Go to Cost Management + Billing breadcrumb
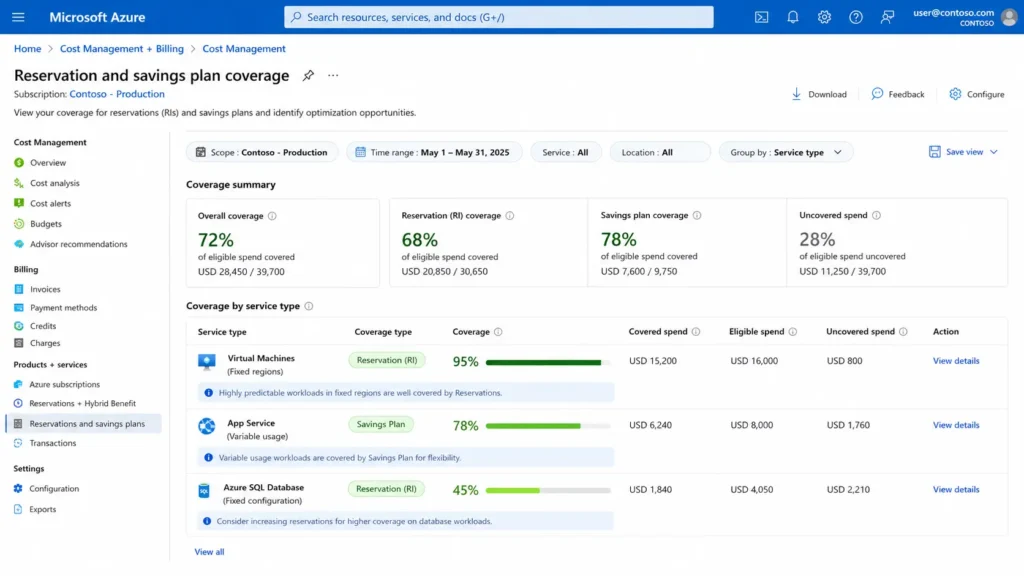This screenshot has width=1024, height=576. pos(121,49)
